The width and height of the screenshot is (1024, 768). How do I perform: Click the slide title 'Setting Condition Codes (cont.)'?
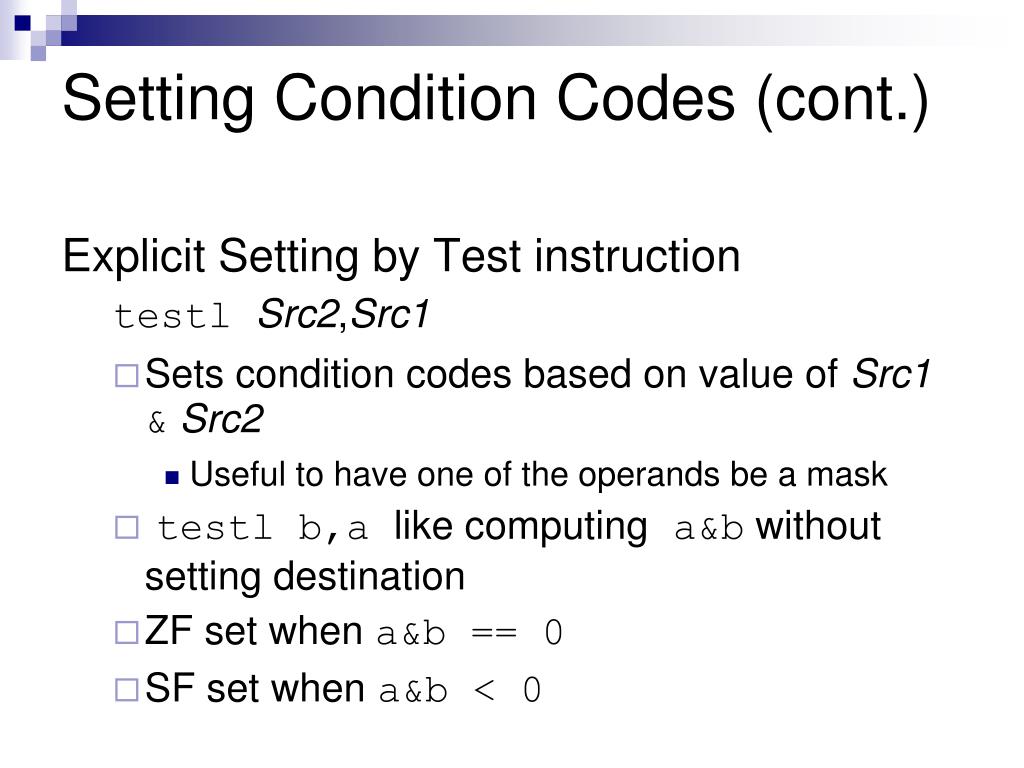click(495, 99)
